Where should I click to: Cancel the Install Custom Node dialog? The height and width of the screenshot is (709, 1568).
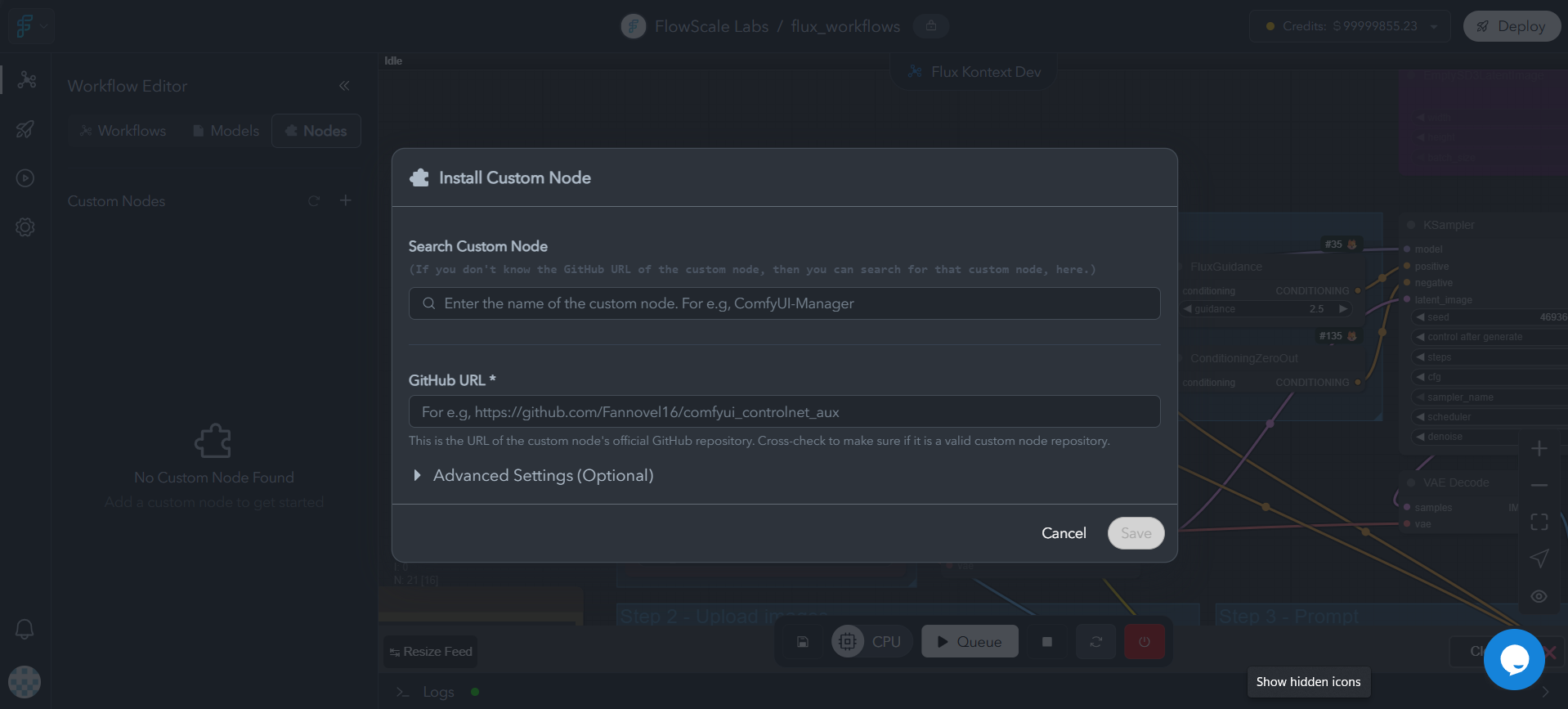pyautogui.click(x=1064, y=533)
